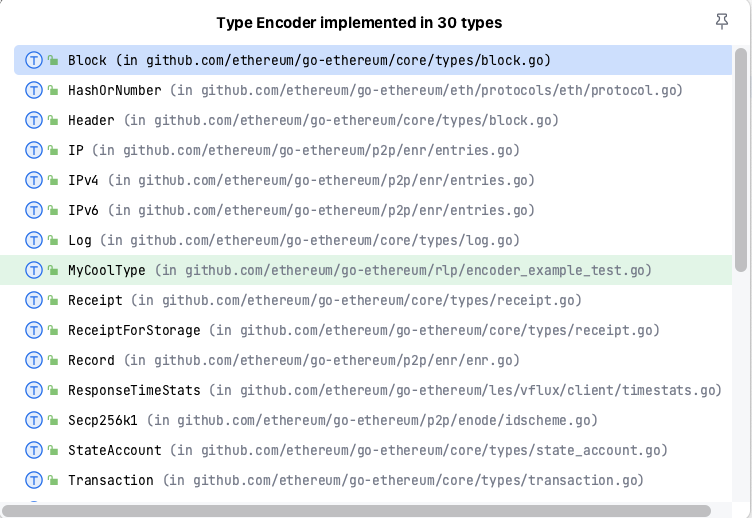Click the popup title Type Encoder implemented
Viewport: 752px width, 518px height.
click(x=359, y=23)
